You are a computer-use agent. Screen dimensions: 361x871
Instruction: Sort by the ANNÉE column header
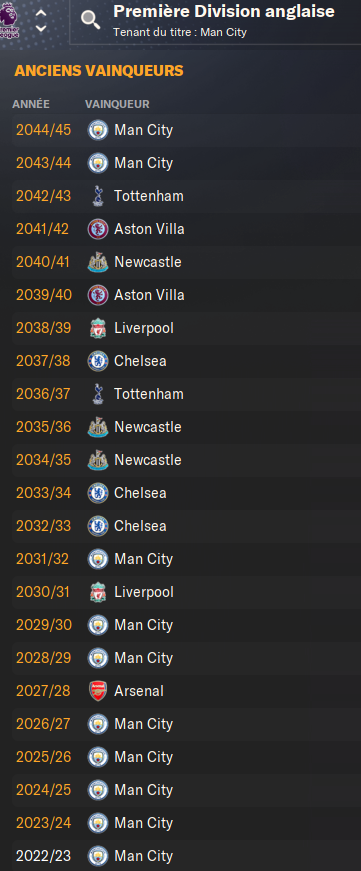tap(31, 104)
